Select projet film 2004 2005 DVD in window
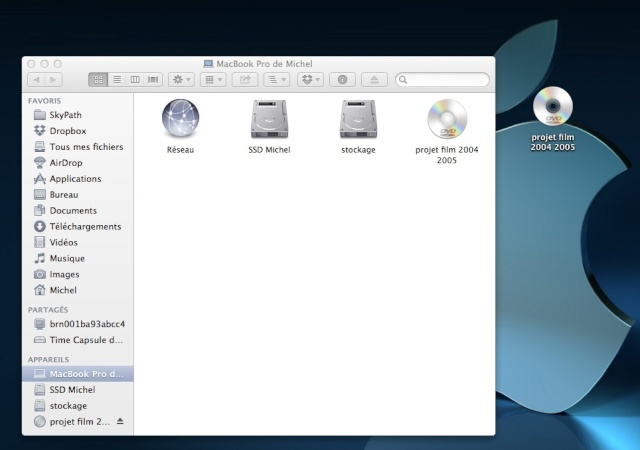The width and height of the screenshot is (640, 450). [x=447, y=119]
